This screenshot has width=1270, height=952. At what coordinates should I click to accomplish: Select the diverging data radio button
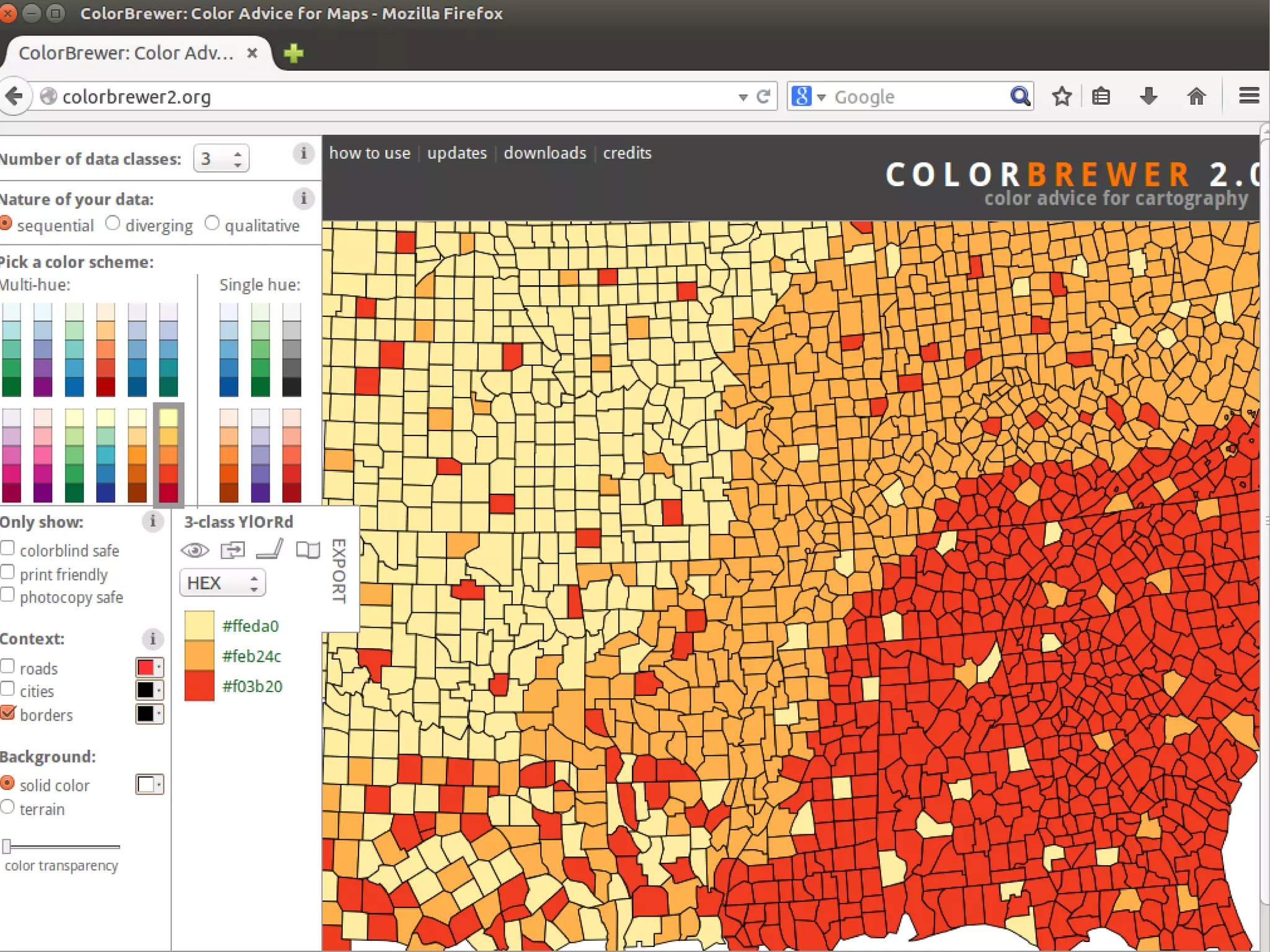[x=112, y=223]
